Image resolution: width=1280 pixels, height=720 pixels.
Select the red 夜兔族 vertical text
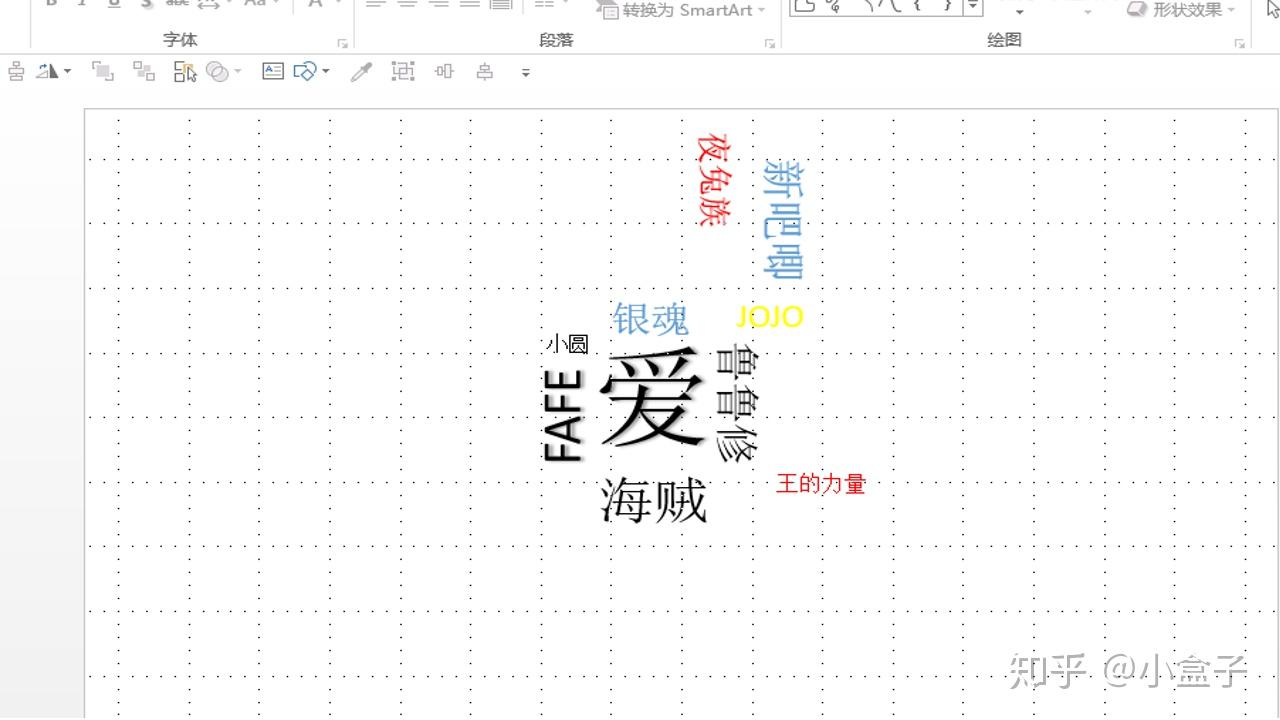click(714, 180)
